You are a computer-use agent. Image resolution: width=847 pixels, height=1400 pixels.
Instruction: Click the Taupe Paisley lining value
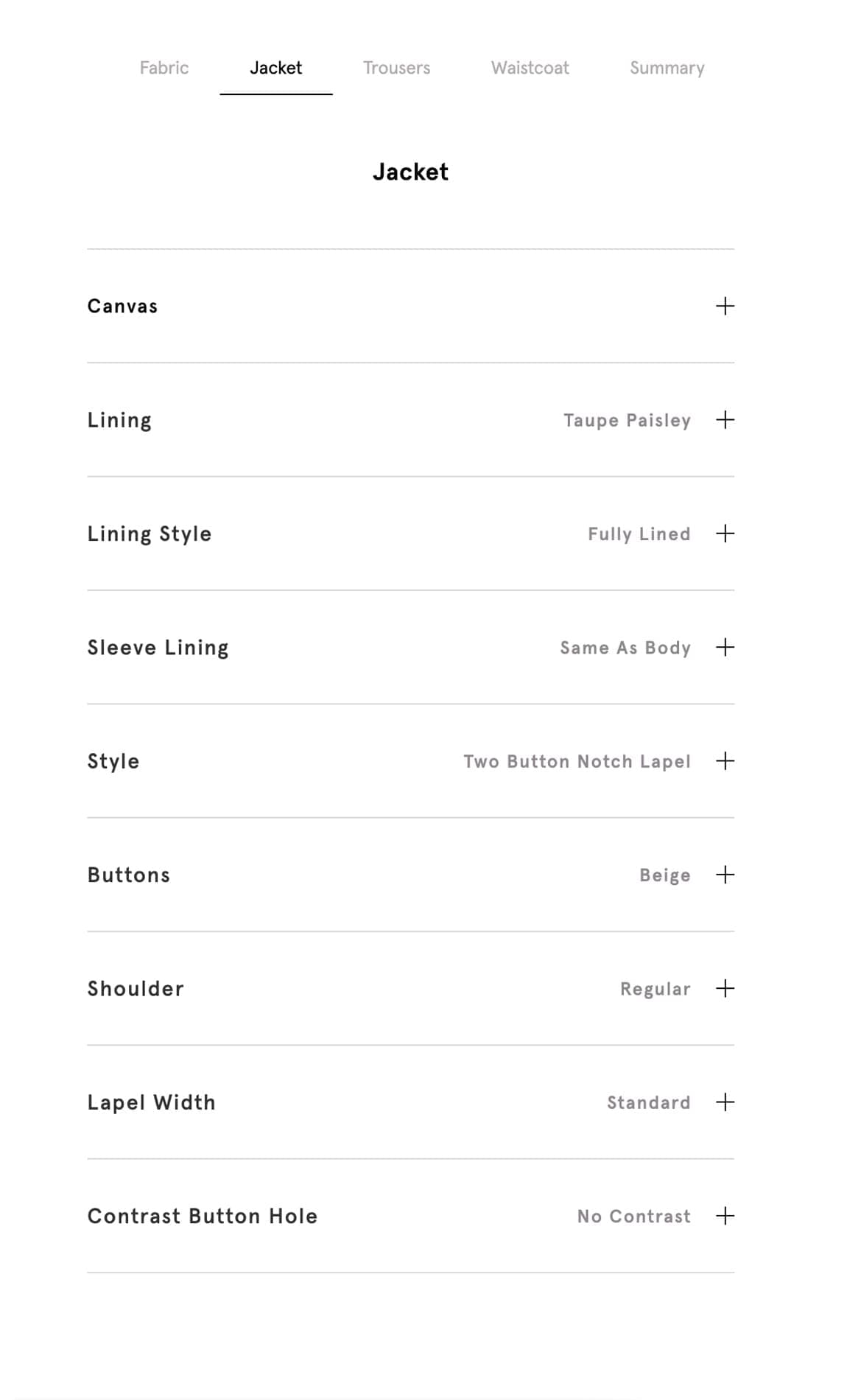pyautogui.click(x=627, y=420)
